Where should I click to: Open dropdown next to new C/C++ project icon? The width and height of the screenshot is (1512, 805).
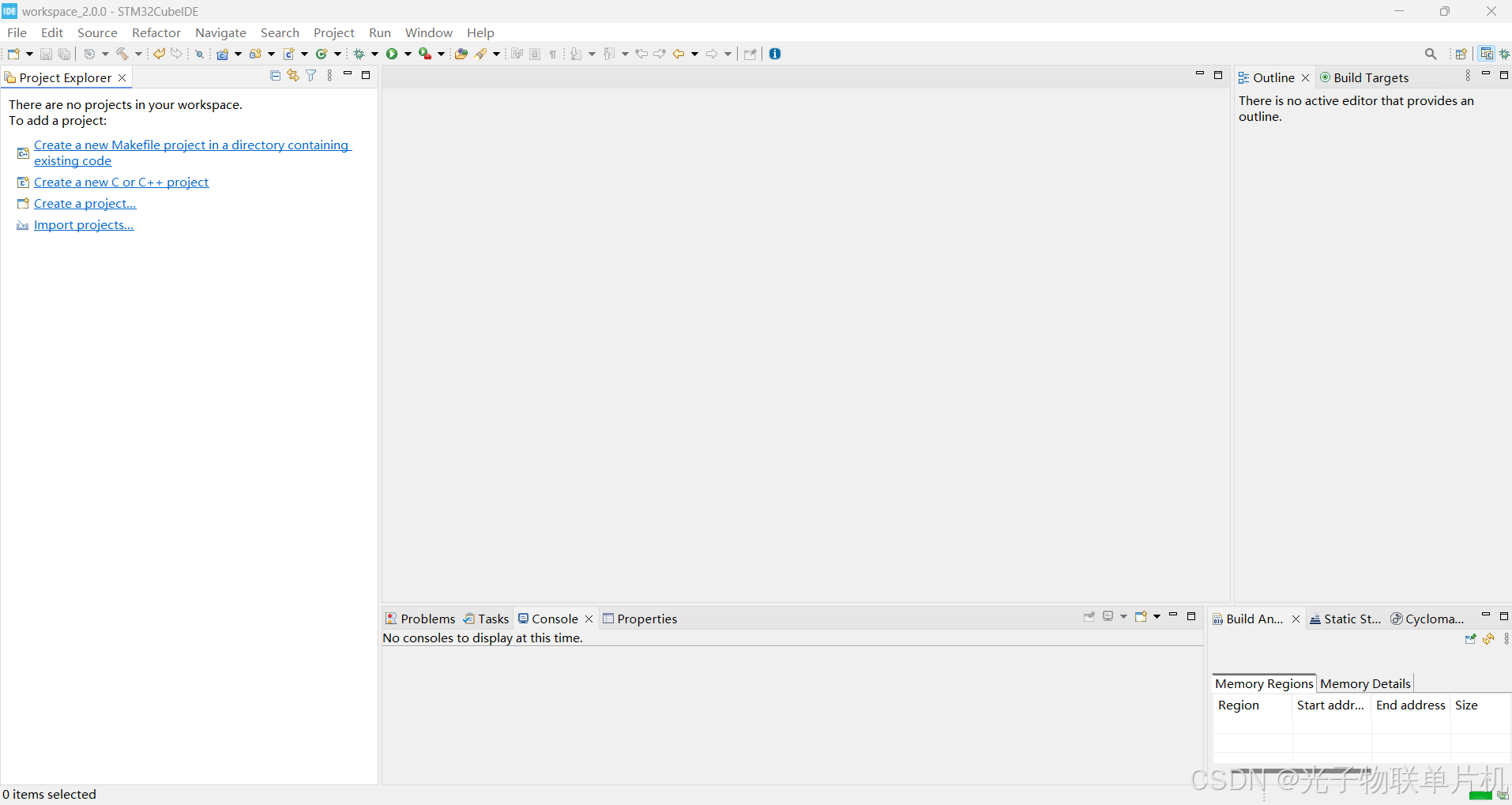239,54
